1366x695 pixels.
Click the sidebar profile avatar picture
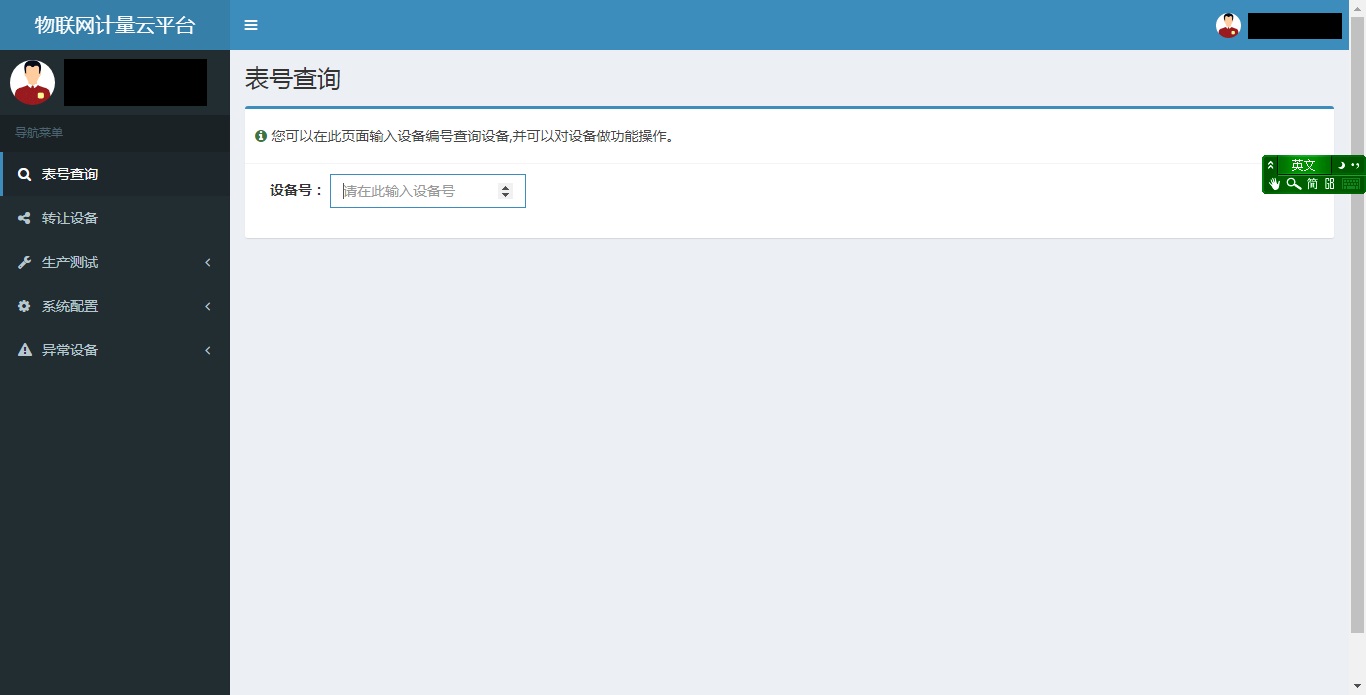click(x=32, y=82)
